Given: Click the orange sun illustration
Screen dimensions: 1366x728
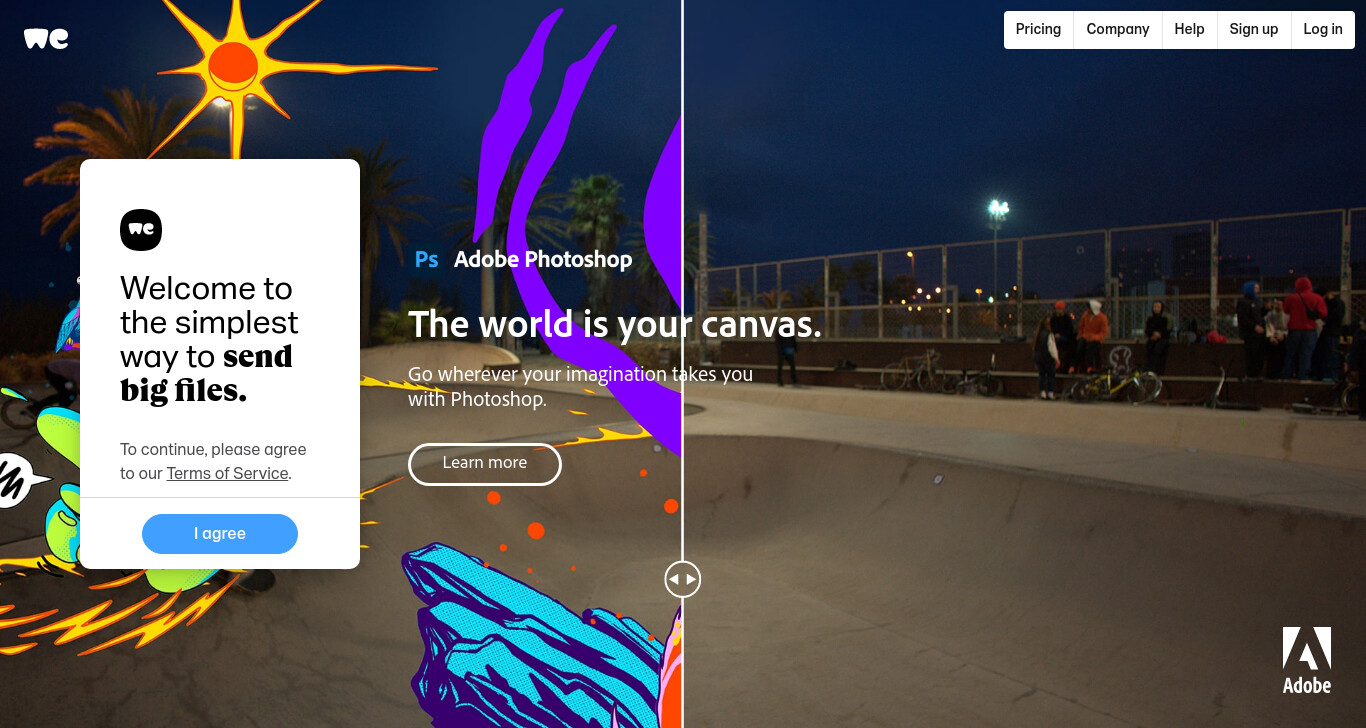Looking at the screenshot, I should click(234, 65).
